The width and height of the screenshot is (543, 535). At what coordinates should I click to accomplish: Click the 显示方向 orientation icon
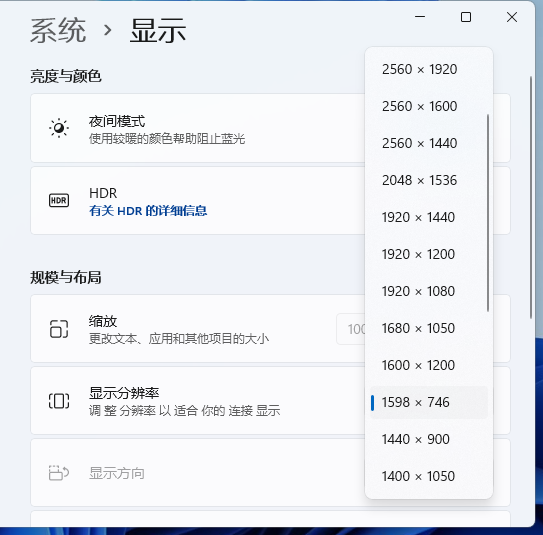click(x=59, y=473)
